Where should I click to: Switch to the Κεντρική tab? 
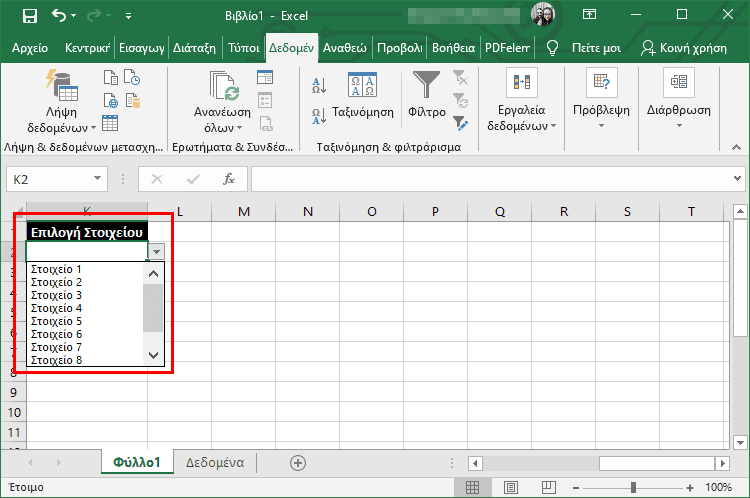pyautogui.click(x=87, y=48)
